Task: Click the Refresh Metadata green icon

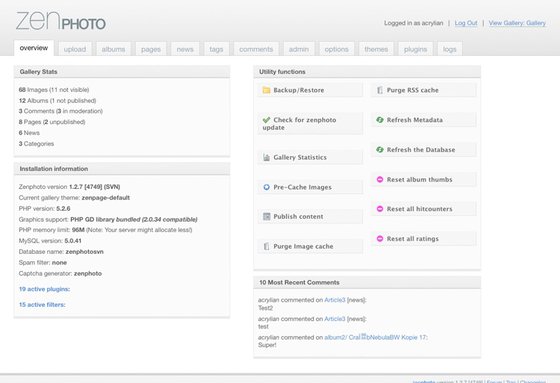Action: [x=380, y=120]
